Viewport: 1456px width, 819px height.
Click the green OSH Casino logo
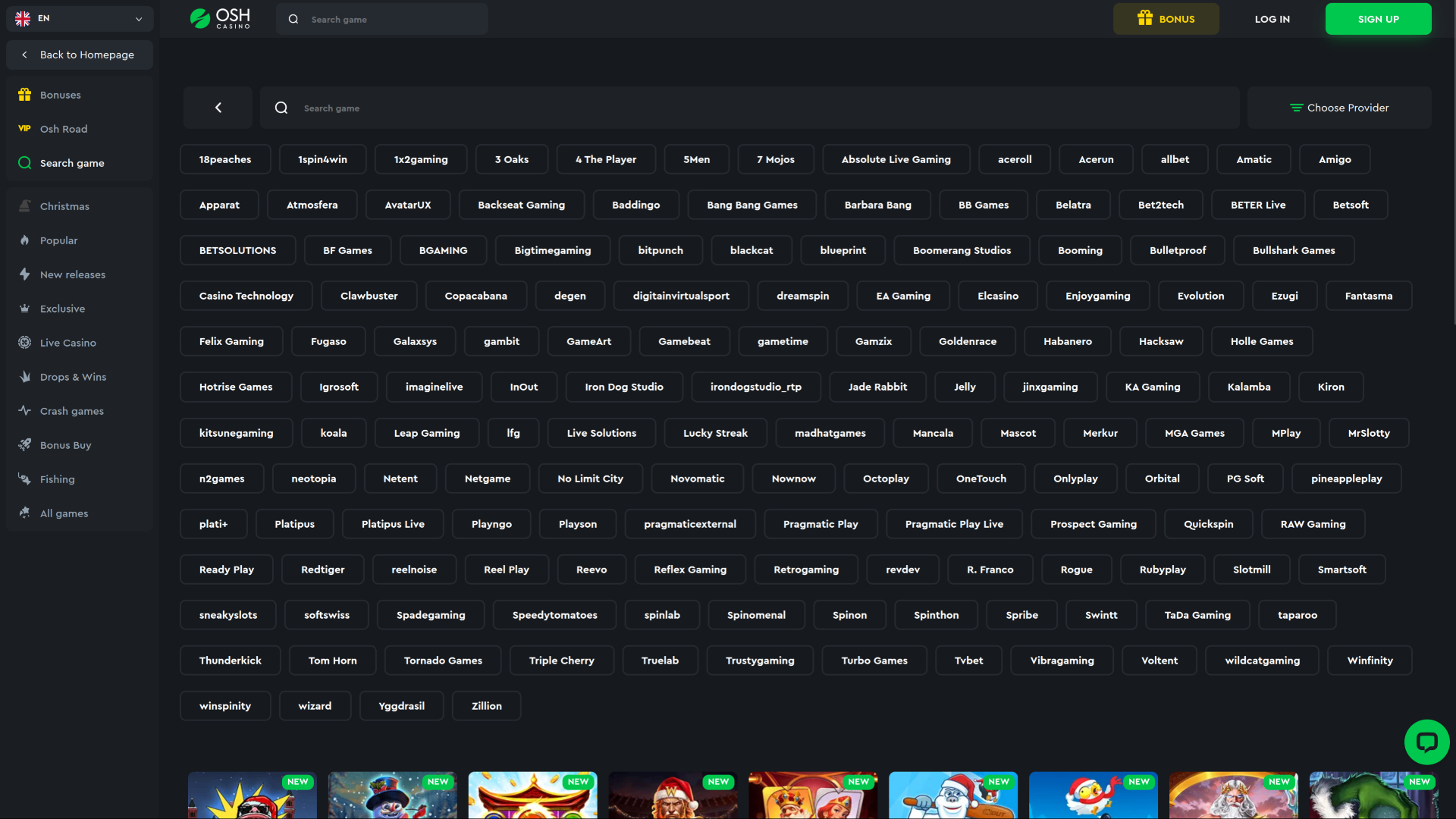[220, 18]
